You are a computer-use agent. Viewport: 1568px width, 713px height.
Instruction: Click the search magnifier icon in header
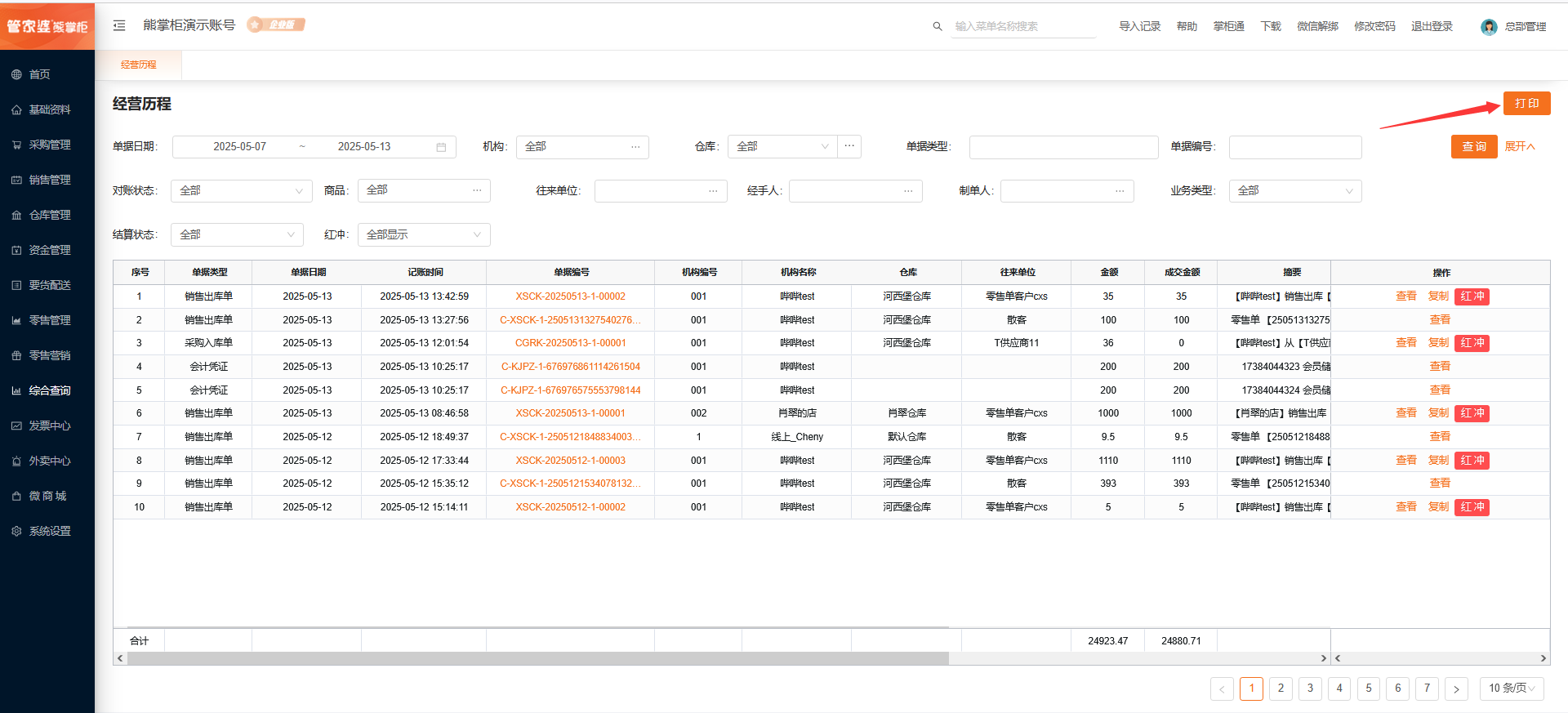tap(938, 26)
